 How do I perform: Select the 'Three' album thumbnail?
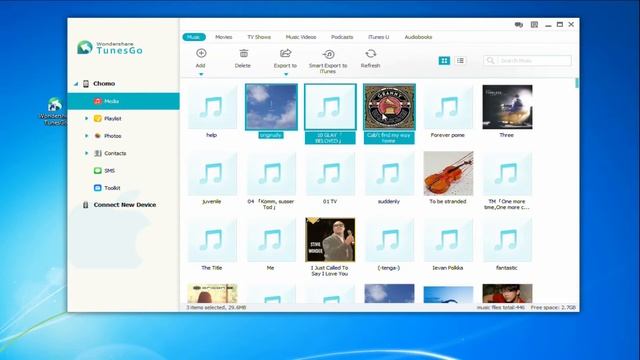pyautogui.click(x=507, y=107)
